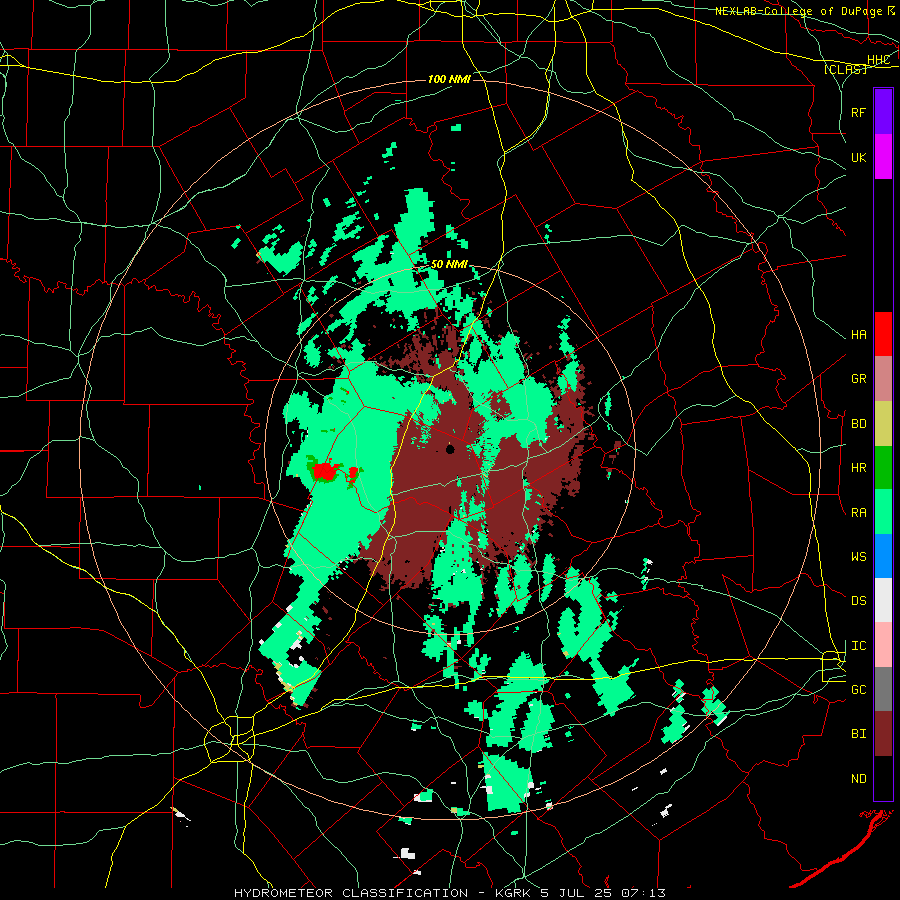Click the "IC" legend label

pyautogui.click(x=858, y=646)
